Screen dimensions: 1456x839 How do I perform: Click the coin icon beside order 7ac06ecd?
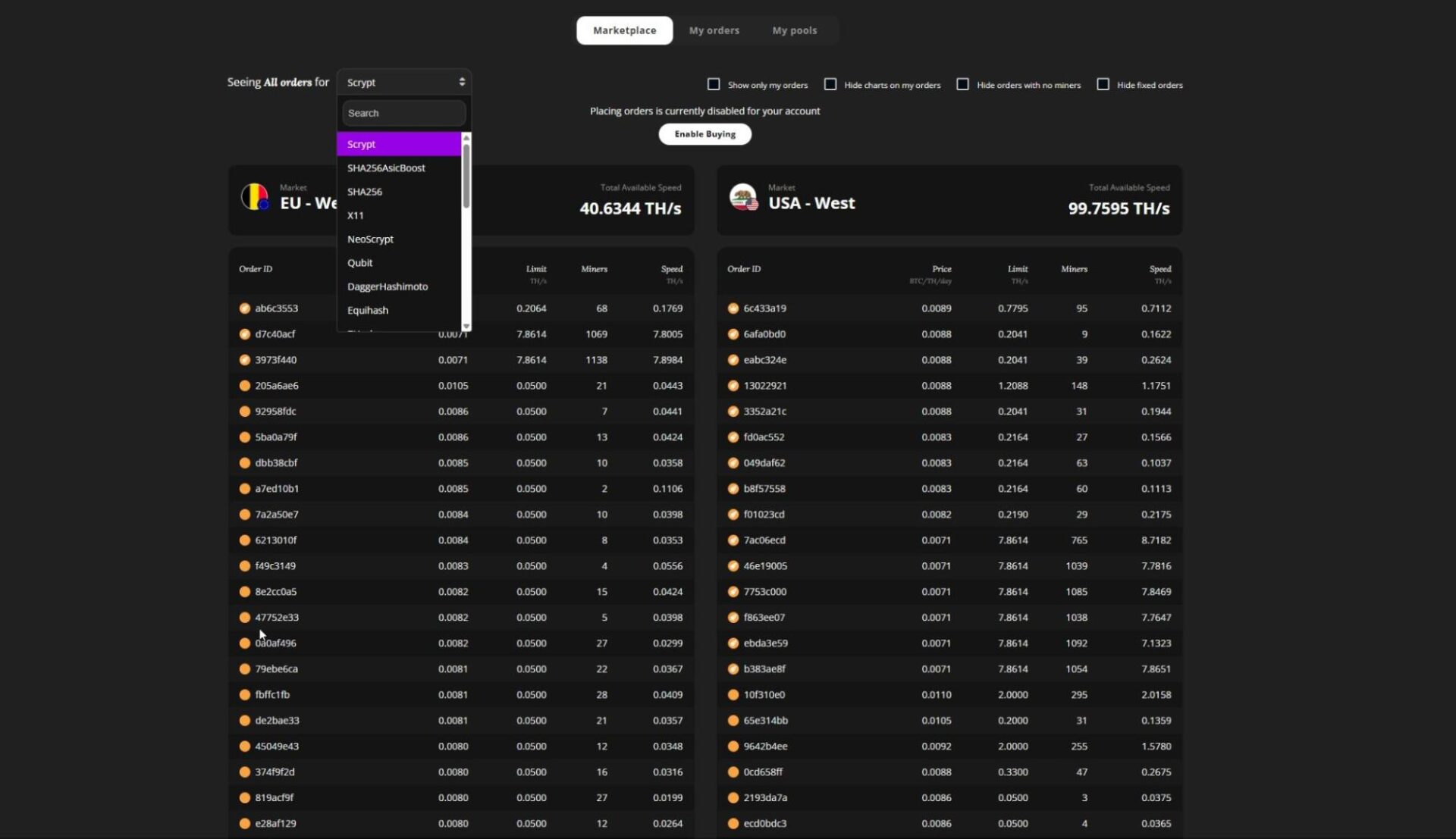[x=733, y=540]
